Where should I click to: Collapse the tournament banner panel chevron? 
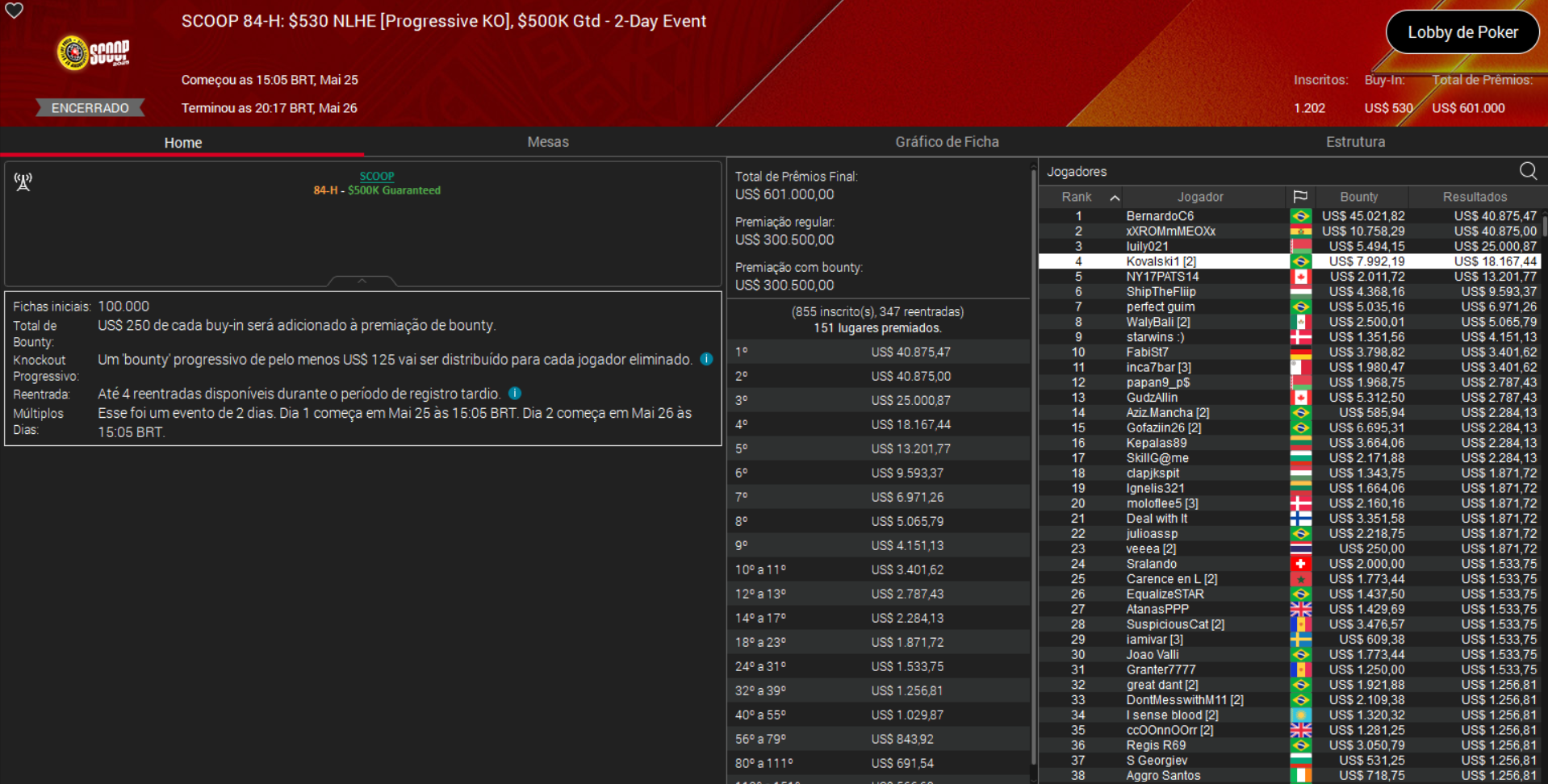tap(362, 281)
